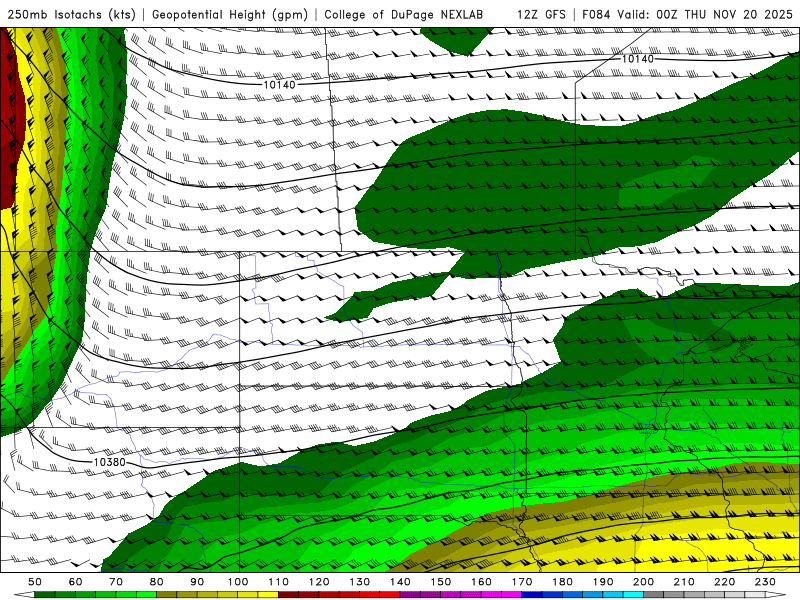This screenshot has width=800, height=600.
Task: Click the eastern 10140 height contour label
Action: click(638, 59)
